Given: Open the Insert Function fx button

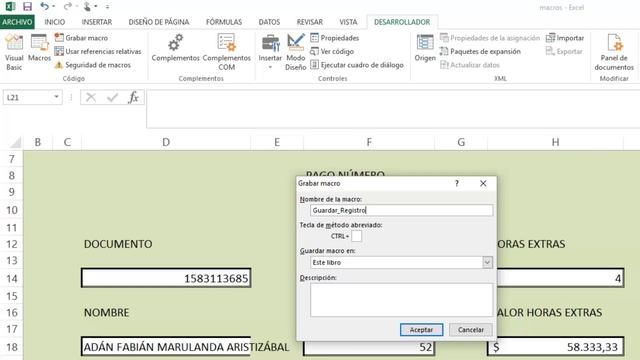Looking at the screenshot, I should 133,98.
